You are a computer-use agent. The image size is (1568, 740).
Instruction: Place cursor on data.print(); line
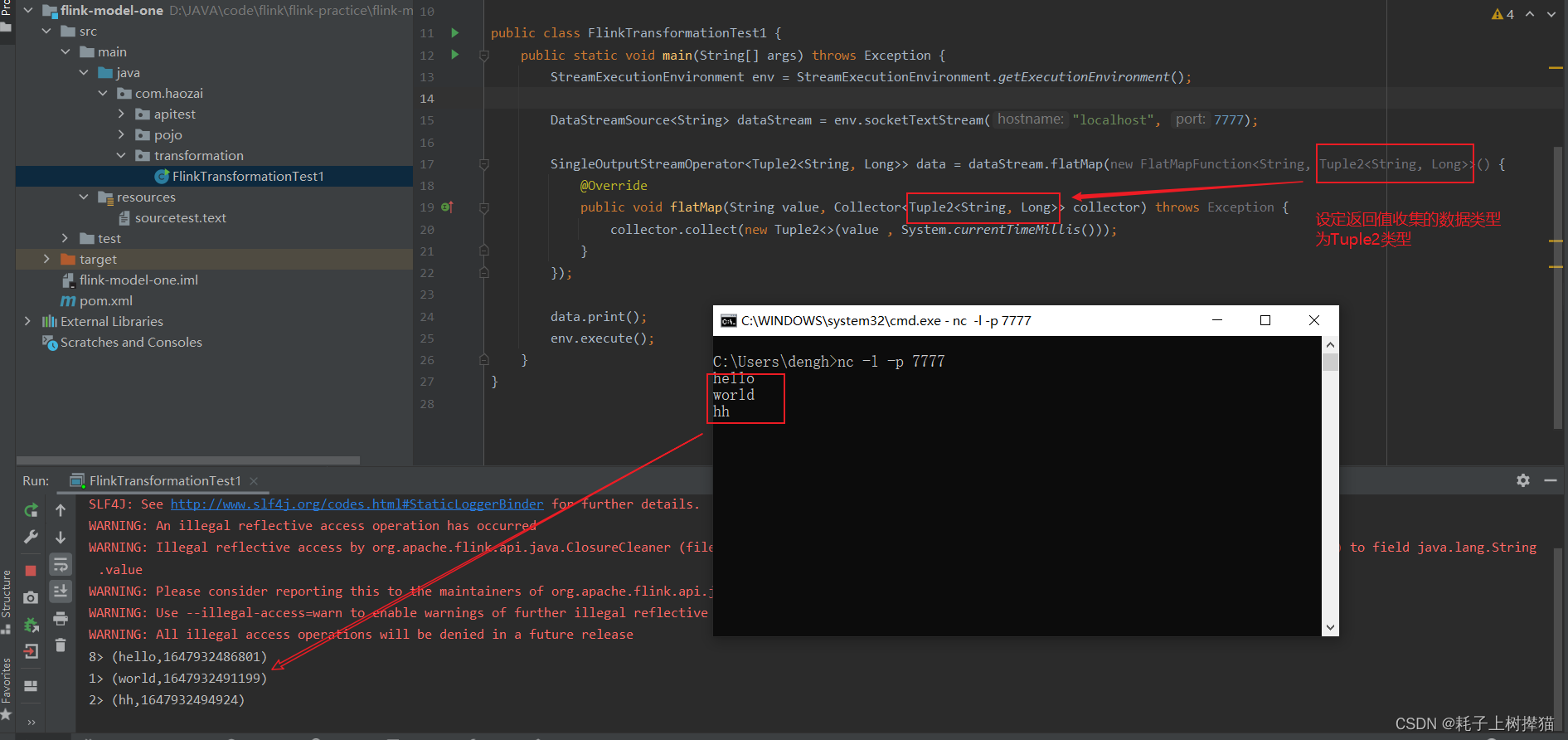598,317
